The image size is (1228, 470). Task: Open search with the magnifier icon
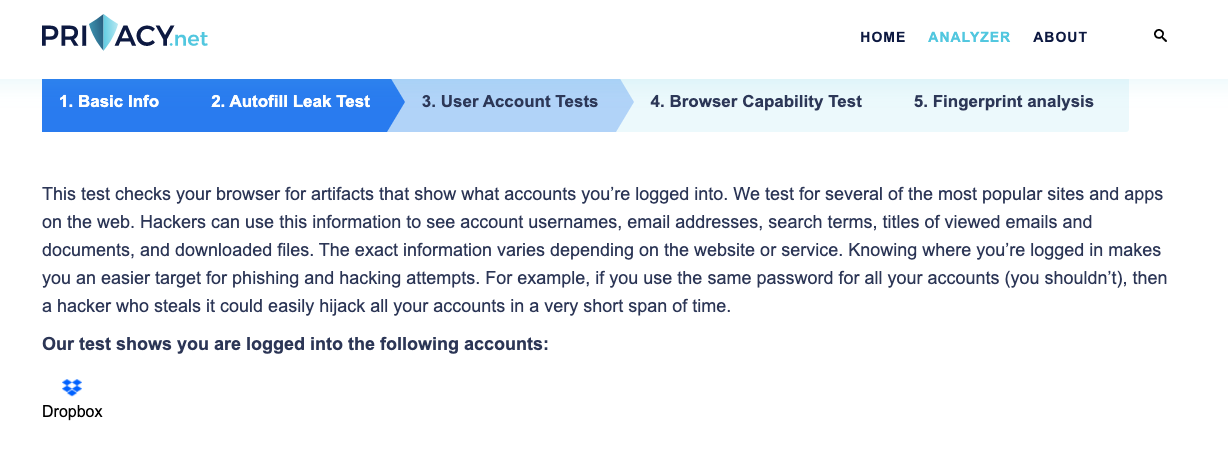point(1160,36)
